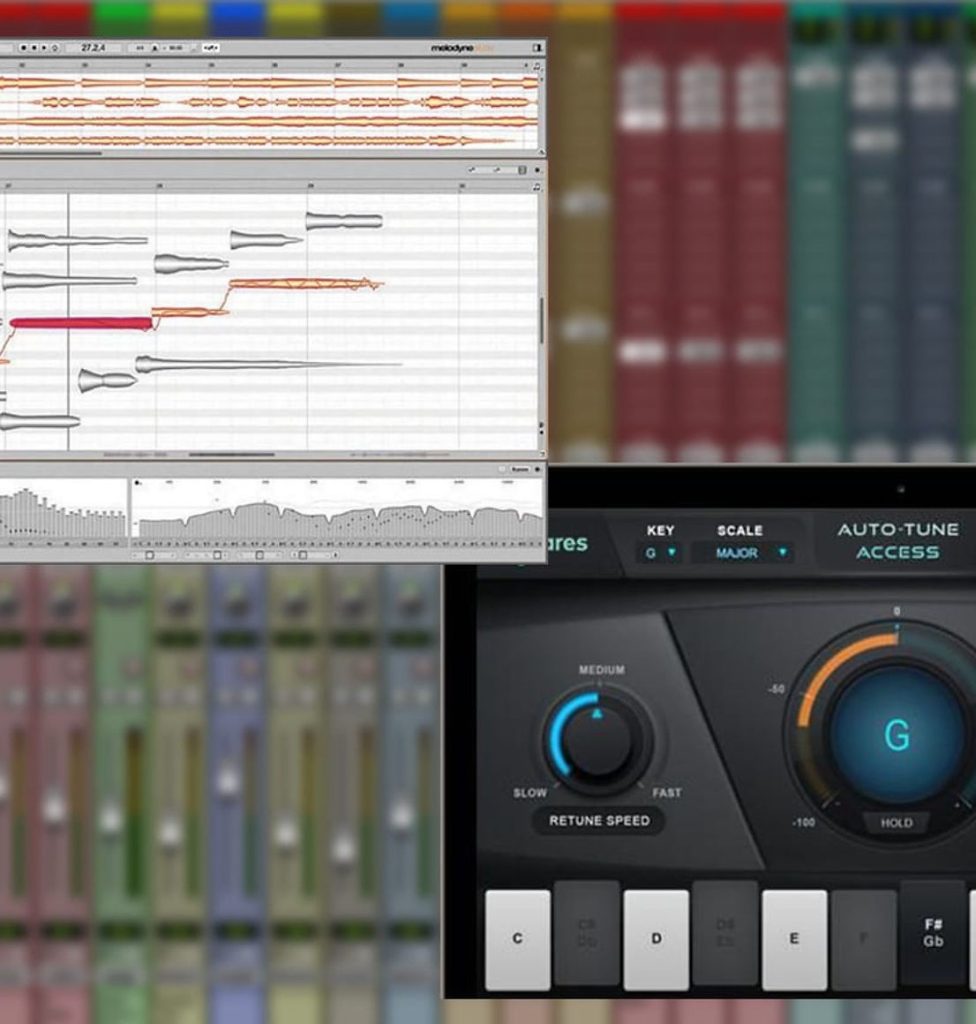
Task: Toggle the side panel icon beside Melodyne logo
Action: (537, 48)
